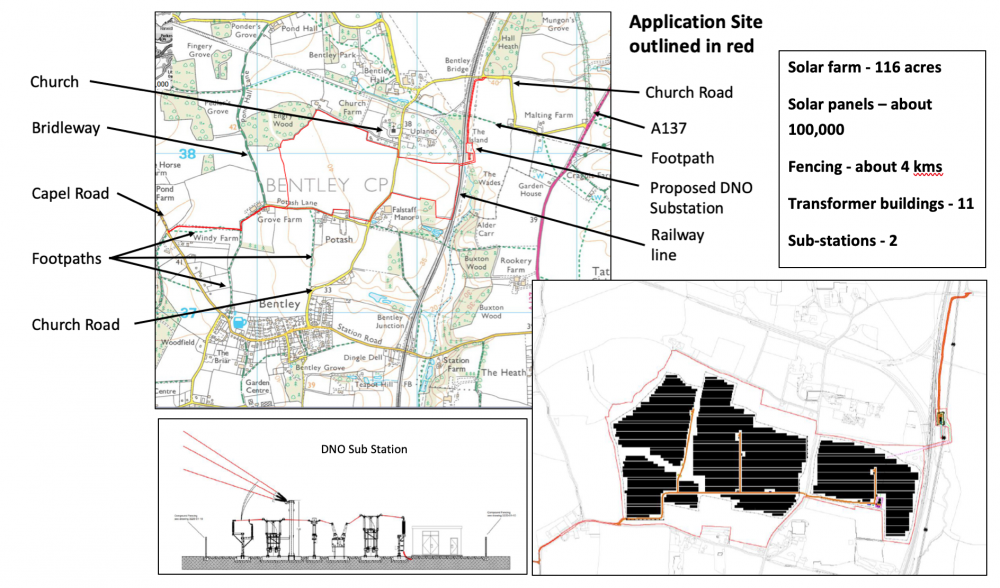The image size is (1000, 588).
Task: Click 'Garden Centre' on the map
Action: point(258,386)
